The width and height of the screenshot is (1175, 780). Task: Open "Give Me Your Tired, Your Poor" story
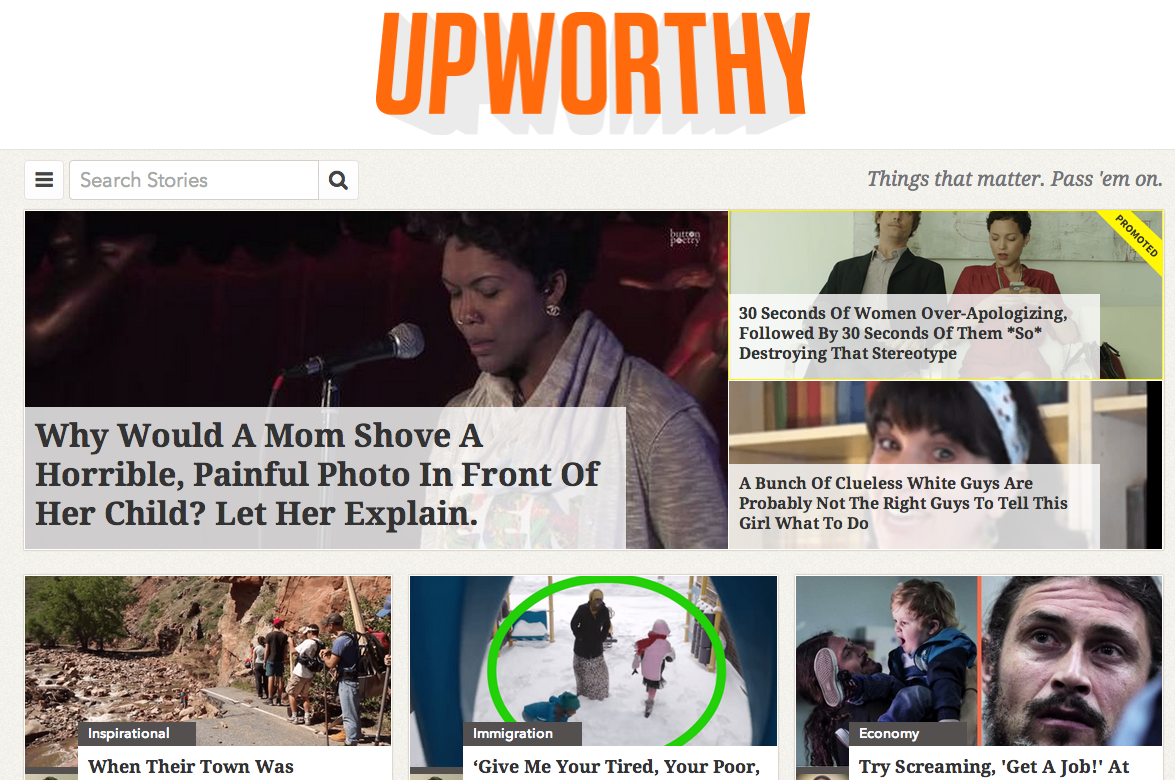617,767
